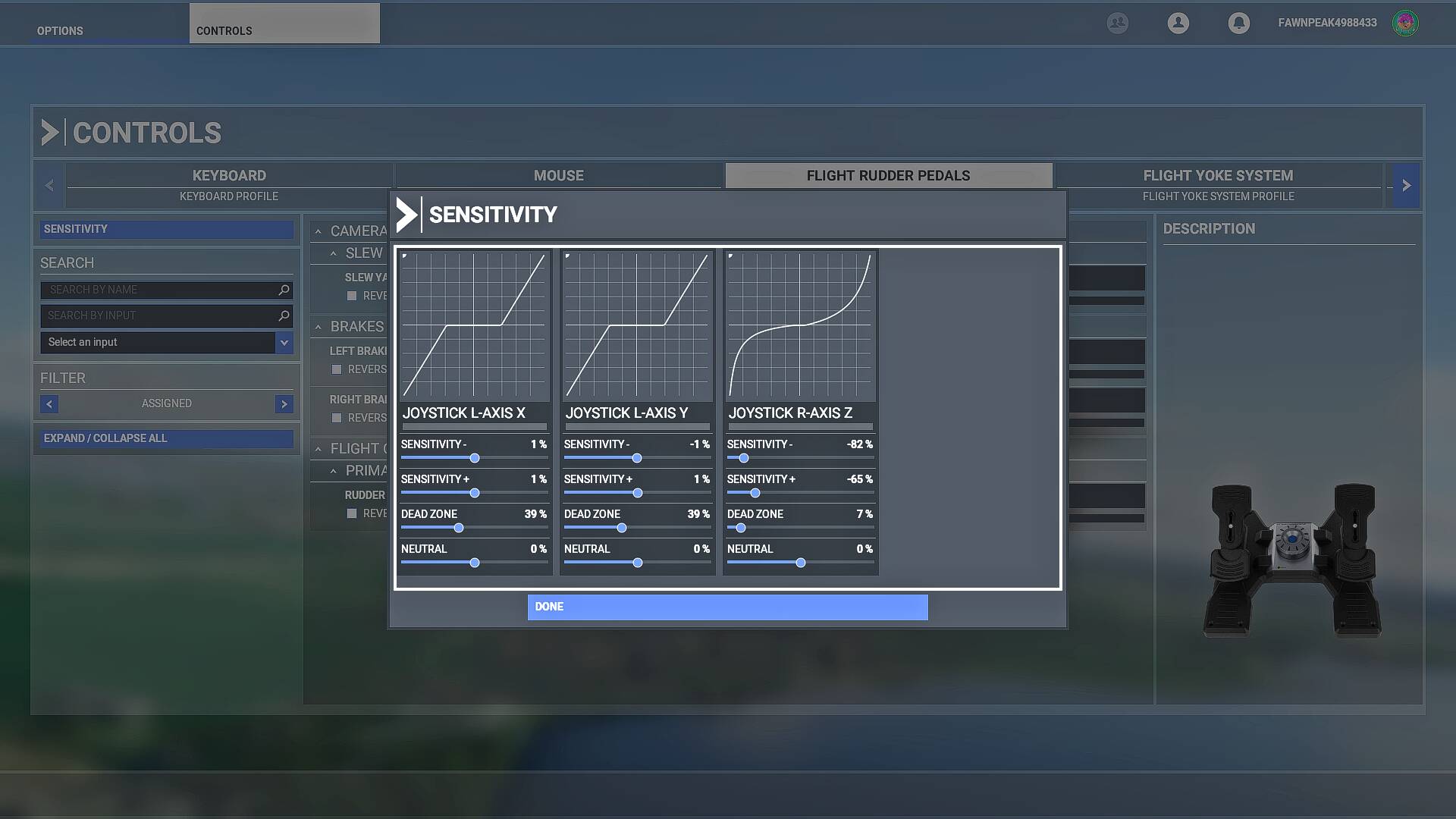Toggle reverse axis checkbox under Slew Yaw
The width and height of the screenshot is (1456, 819).
click(352, 296)
